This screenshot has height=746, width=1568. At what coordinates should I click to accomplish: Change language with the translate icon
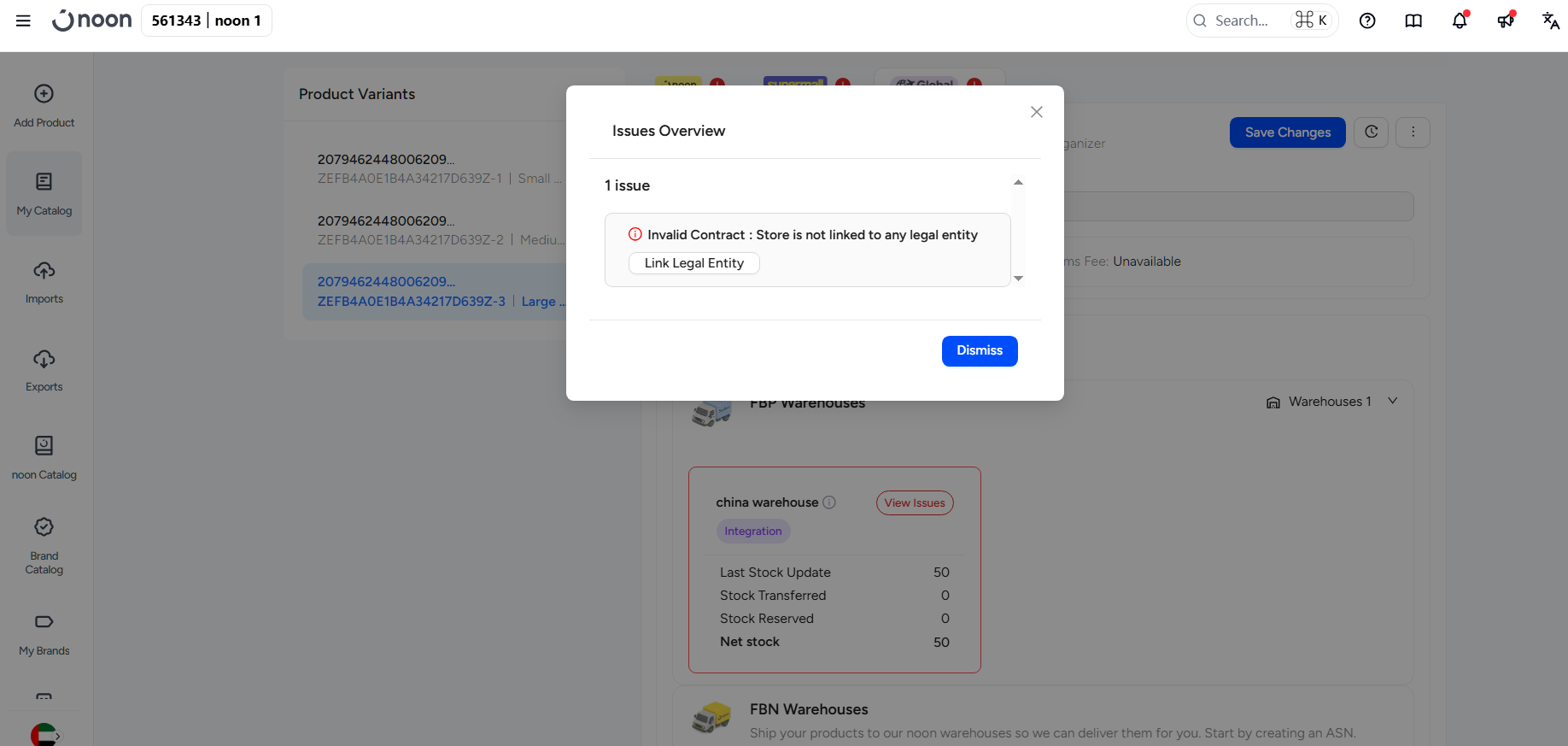tap(1551, 21)
